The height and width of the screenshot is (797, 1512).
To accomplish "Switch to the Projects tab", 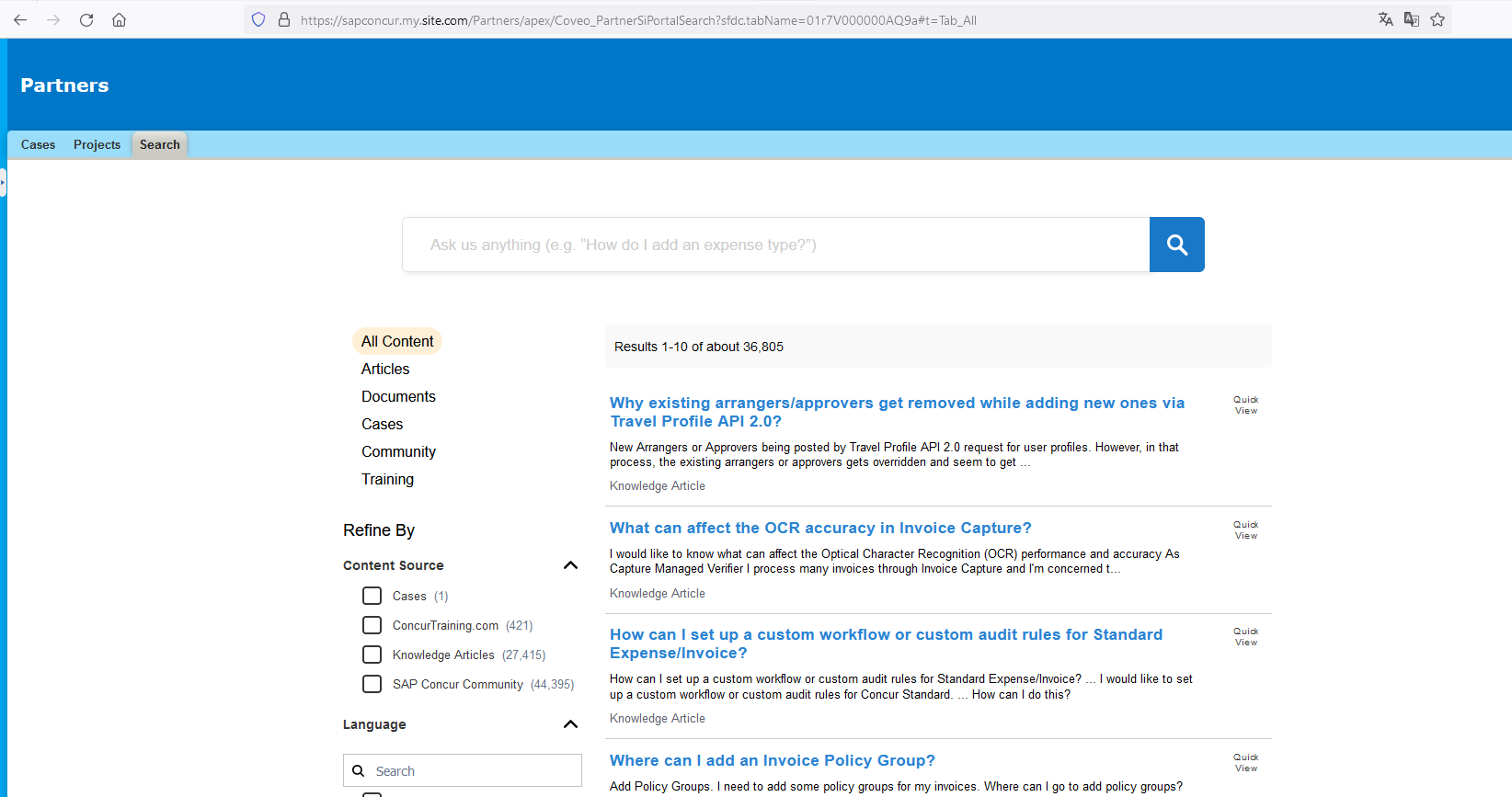I will coord(97,144).
